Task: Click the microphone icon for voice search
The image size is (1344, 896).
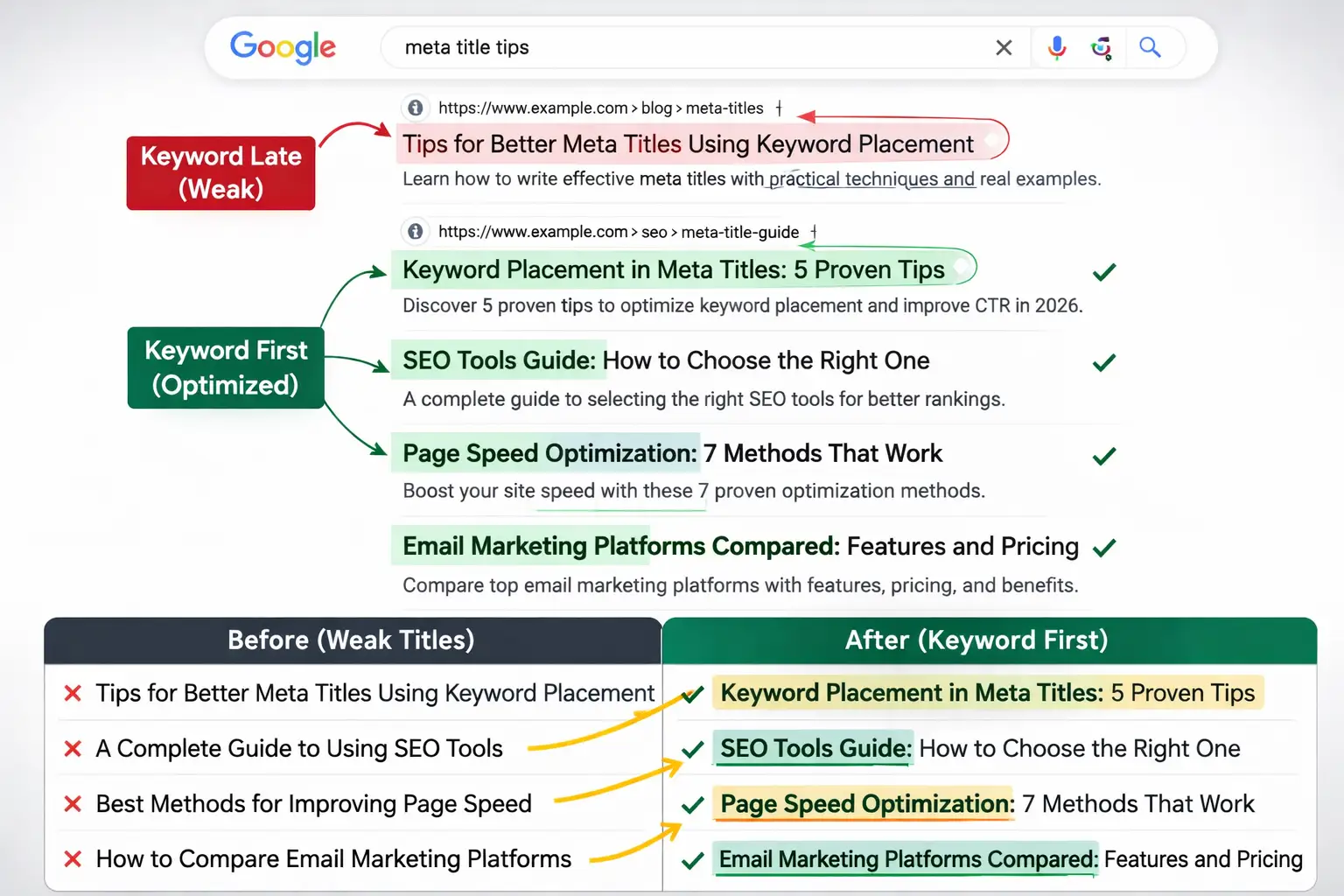Action: [x=1057, y=47]
